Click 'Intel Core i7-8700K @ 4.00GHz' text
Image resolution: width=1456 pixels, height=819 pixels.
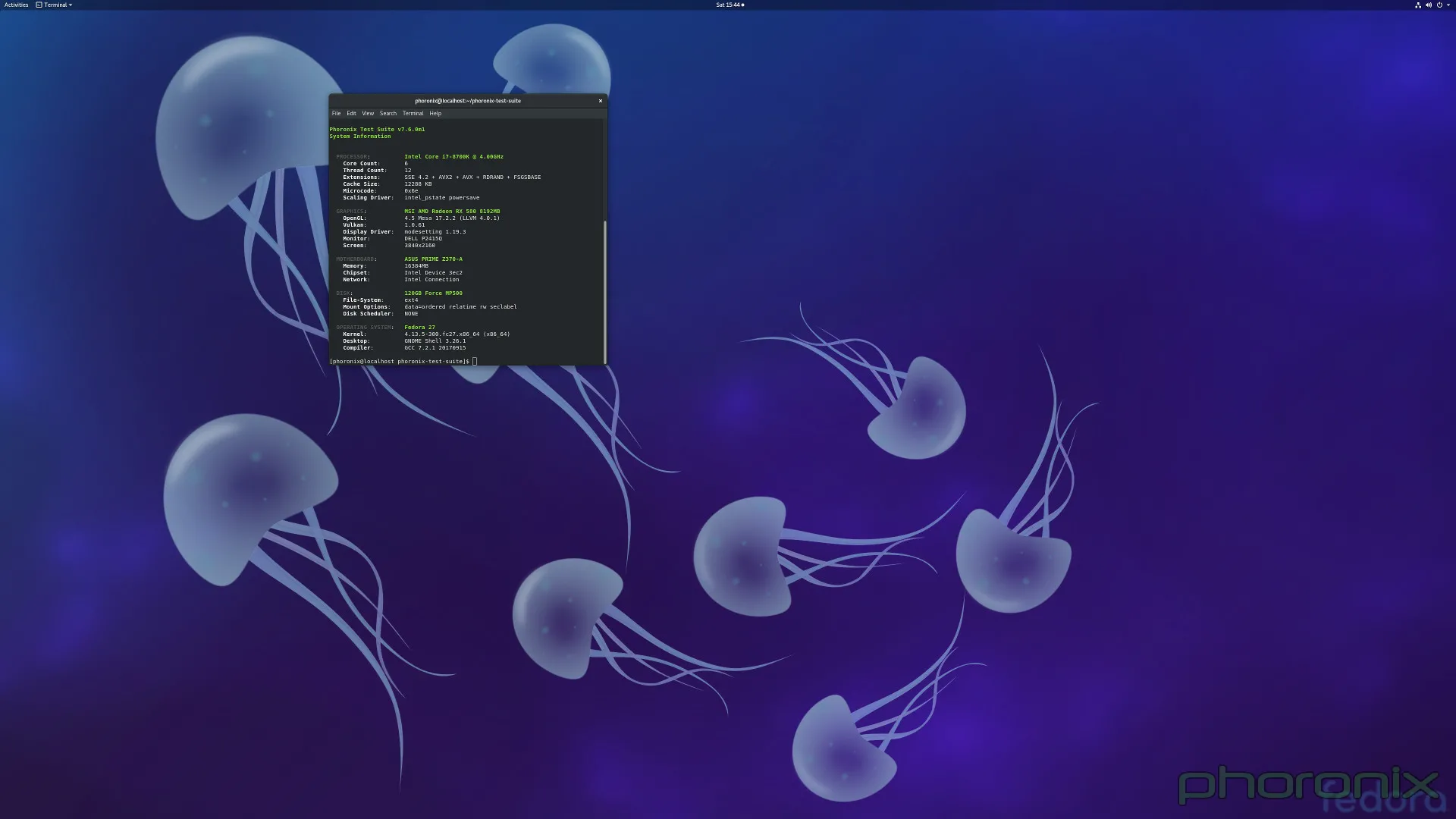(453, 157)
